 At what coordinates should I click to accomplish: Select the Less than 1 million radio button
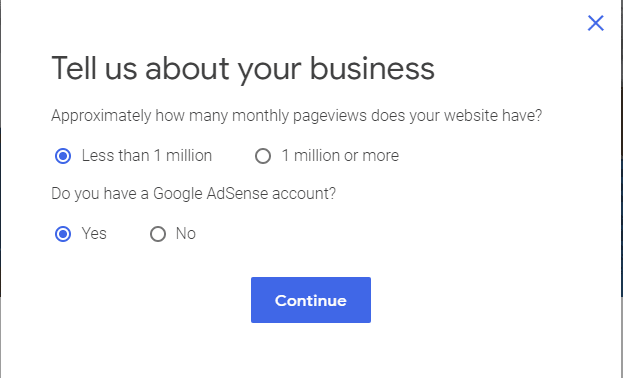tap(63, 156)
